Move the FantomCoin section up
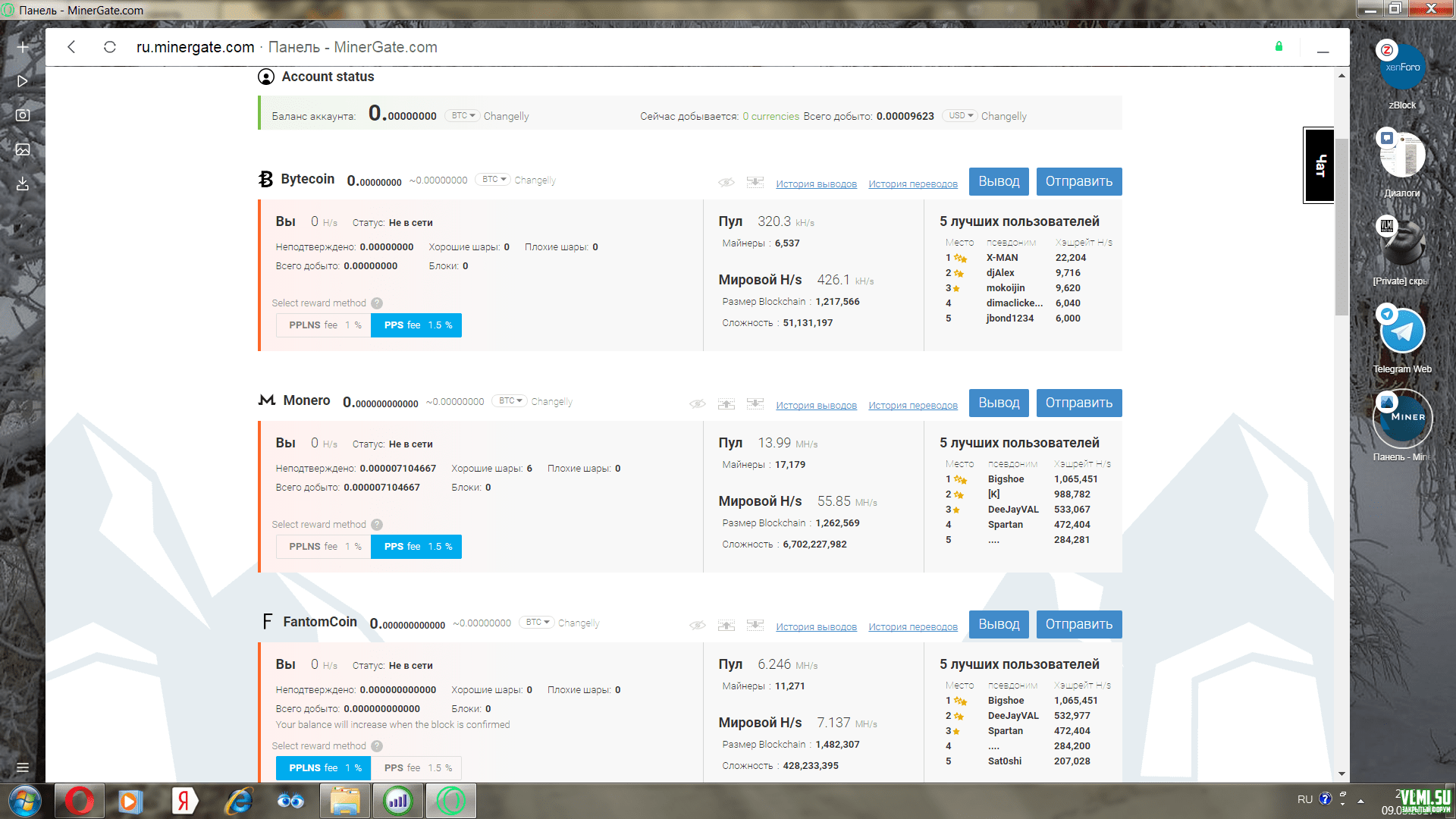The width and height of the screenshot is (1456, 819). 726,625
